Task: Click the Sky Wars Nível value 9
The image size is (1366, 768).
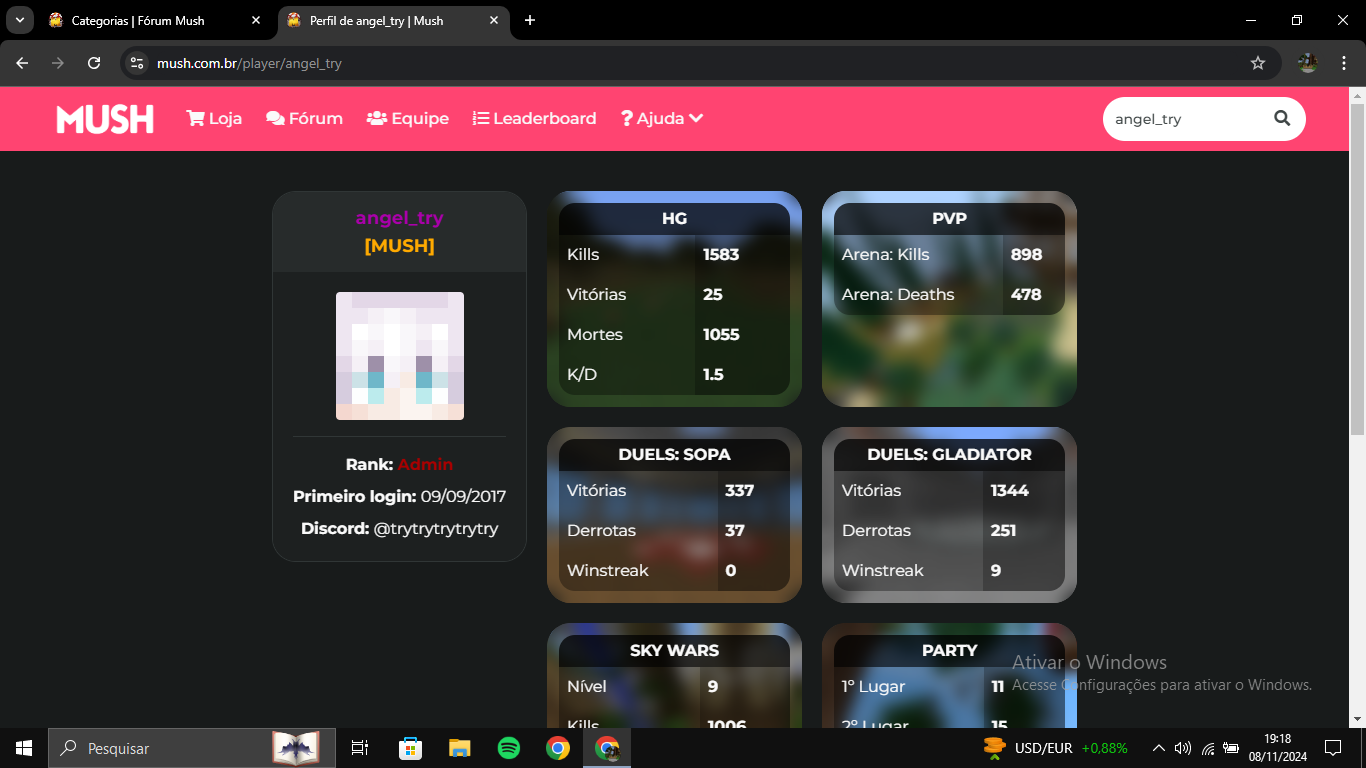Action: 713,686
